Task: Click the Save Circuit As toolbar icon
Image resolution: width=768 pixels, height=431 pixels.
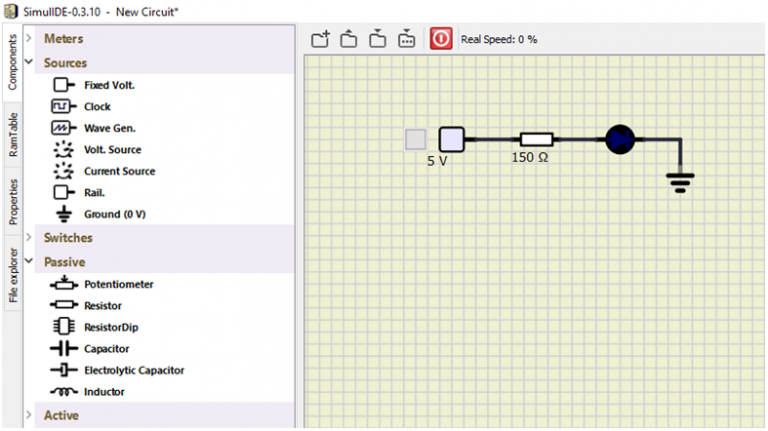Action: (406, 39)
